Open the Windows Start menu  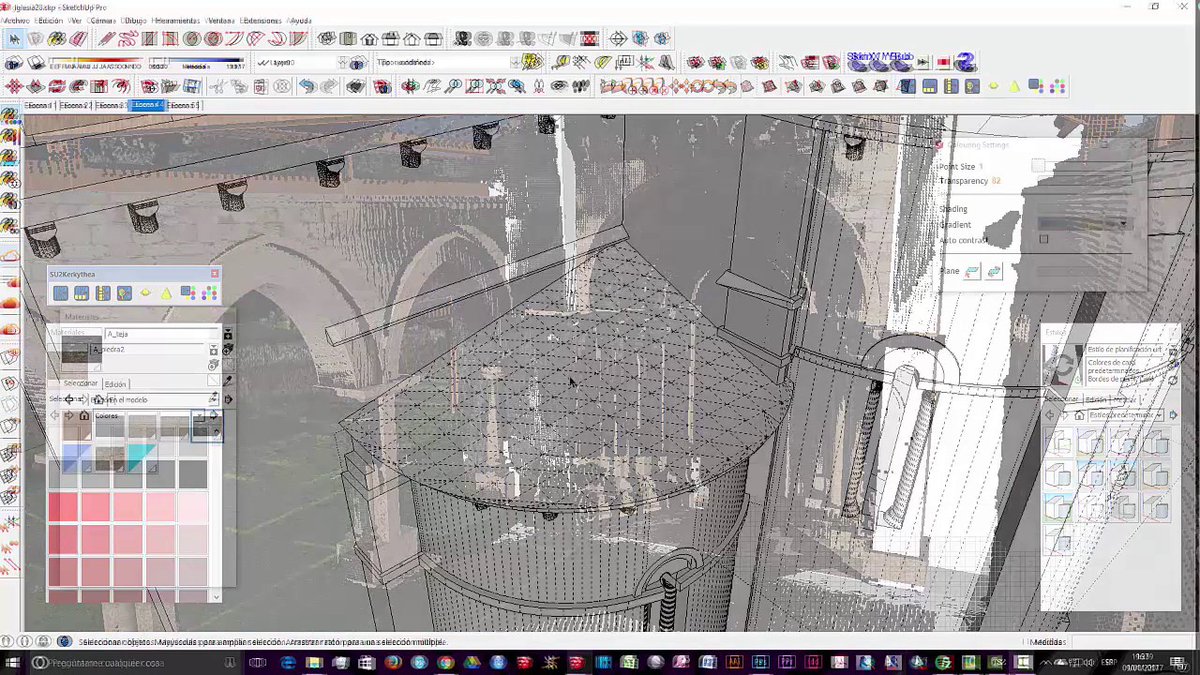click(x=13, y=662)
